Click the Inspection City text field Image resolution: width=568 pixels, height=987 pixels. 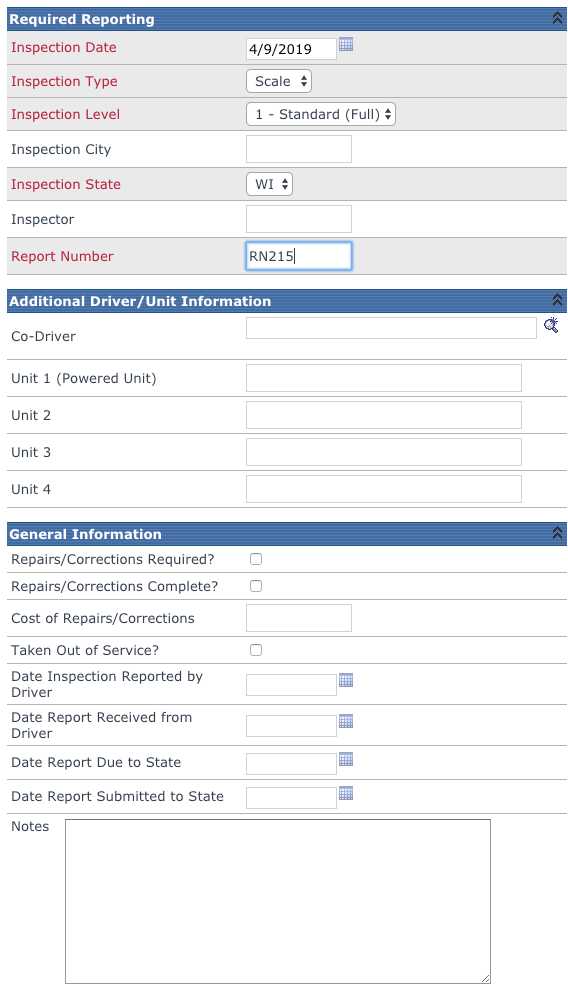[298, 149]
